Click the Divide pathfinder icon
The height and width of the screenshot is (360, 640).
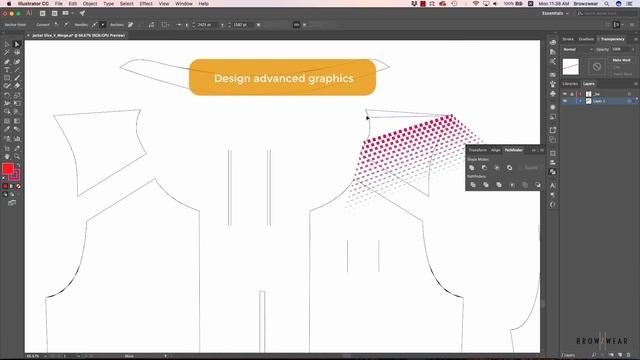point(473,185)
